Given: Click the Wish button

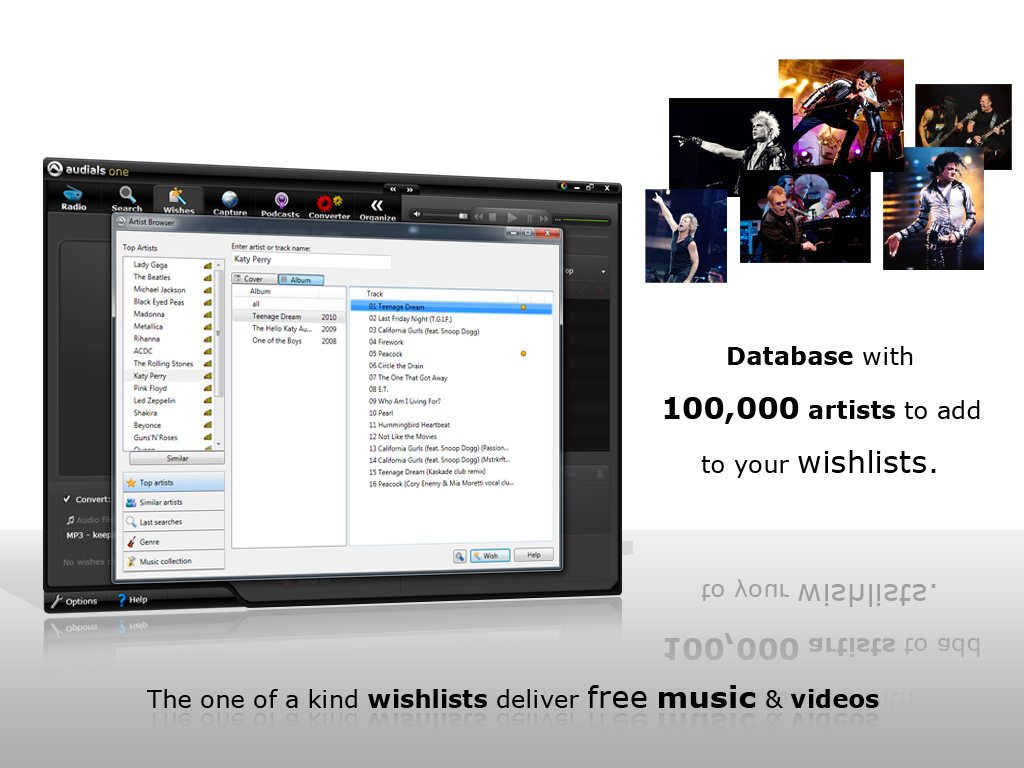Looking at the screenshot, I should [490, 556].
